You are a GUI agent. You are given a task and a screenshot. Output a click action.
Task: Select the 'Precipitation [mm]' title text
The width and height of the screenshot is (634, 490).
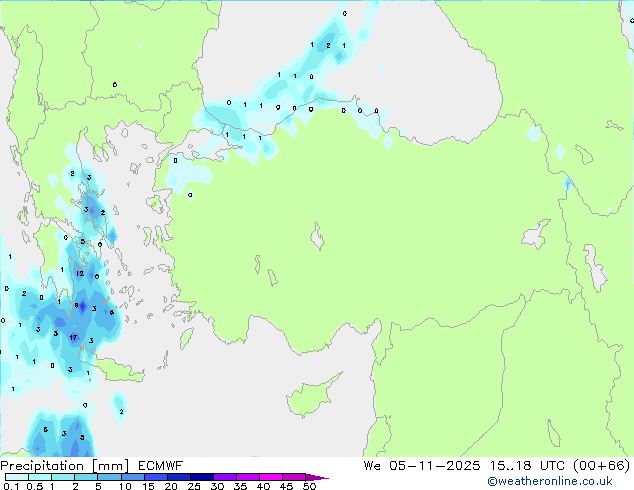[x=64, y=466]
